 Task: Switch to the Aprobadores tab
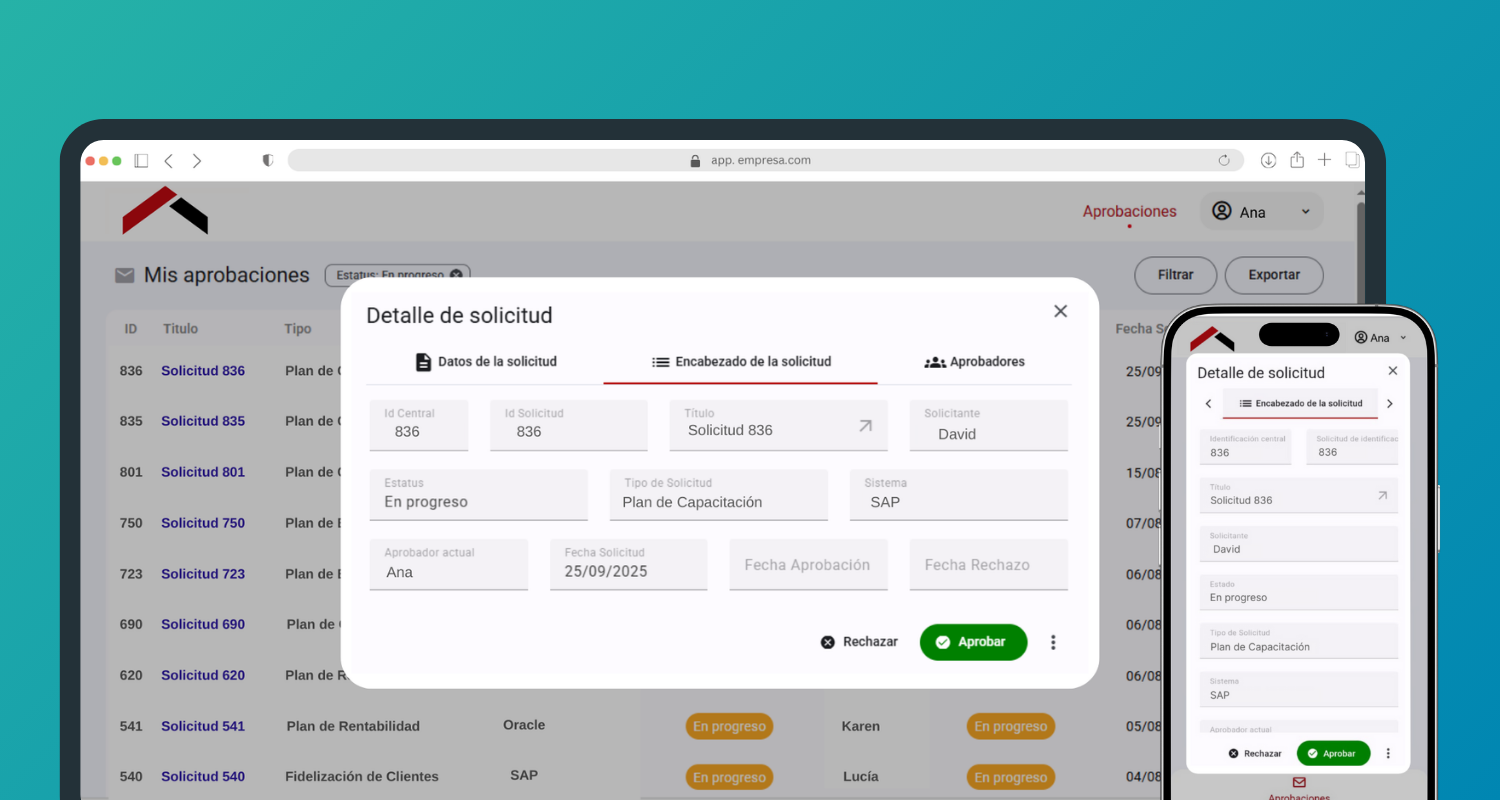click(x=974, y=362)
